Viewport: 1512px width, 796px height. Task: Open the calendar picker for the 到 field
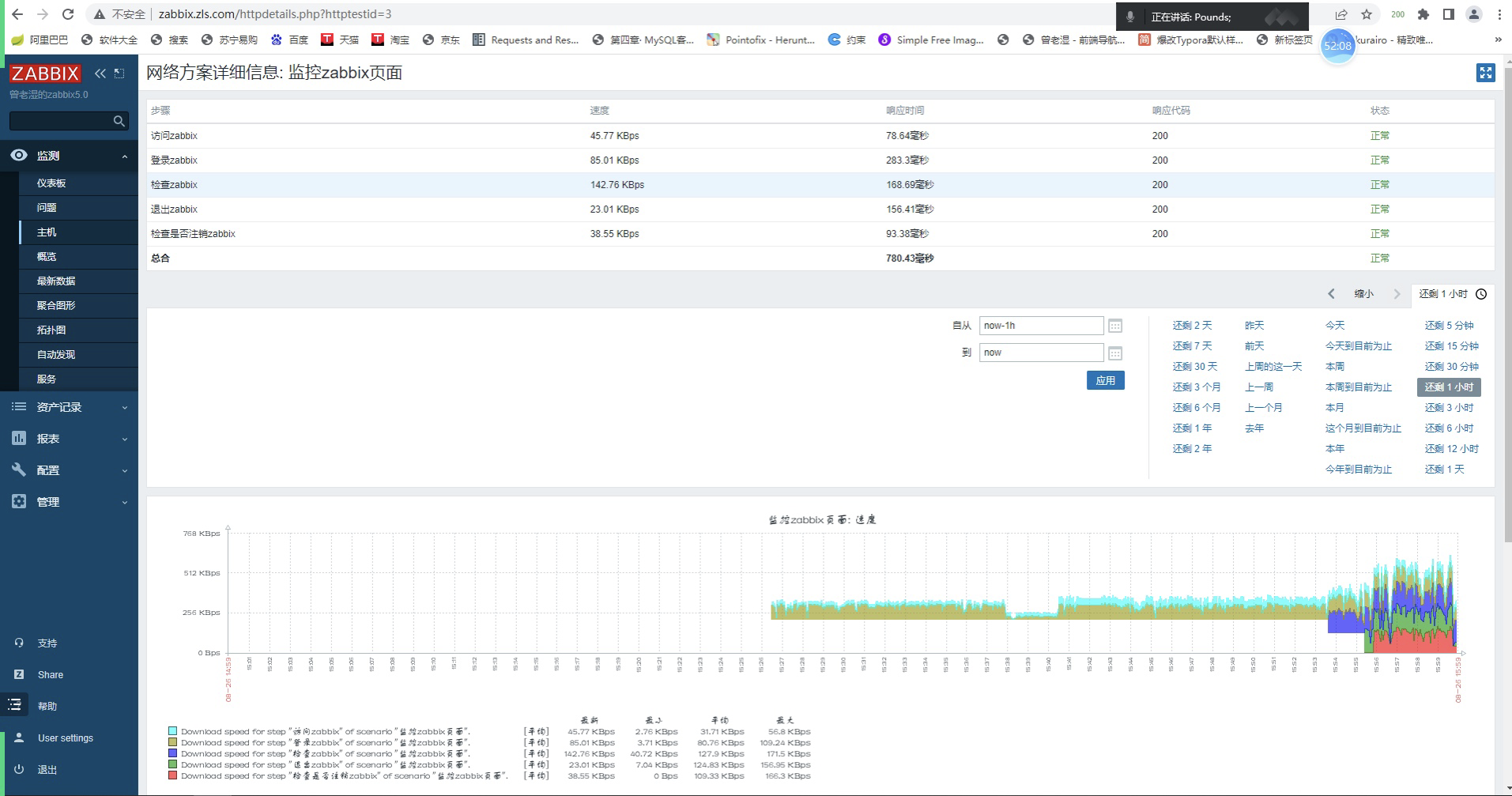click(1115, 353)
